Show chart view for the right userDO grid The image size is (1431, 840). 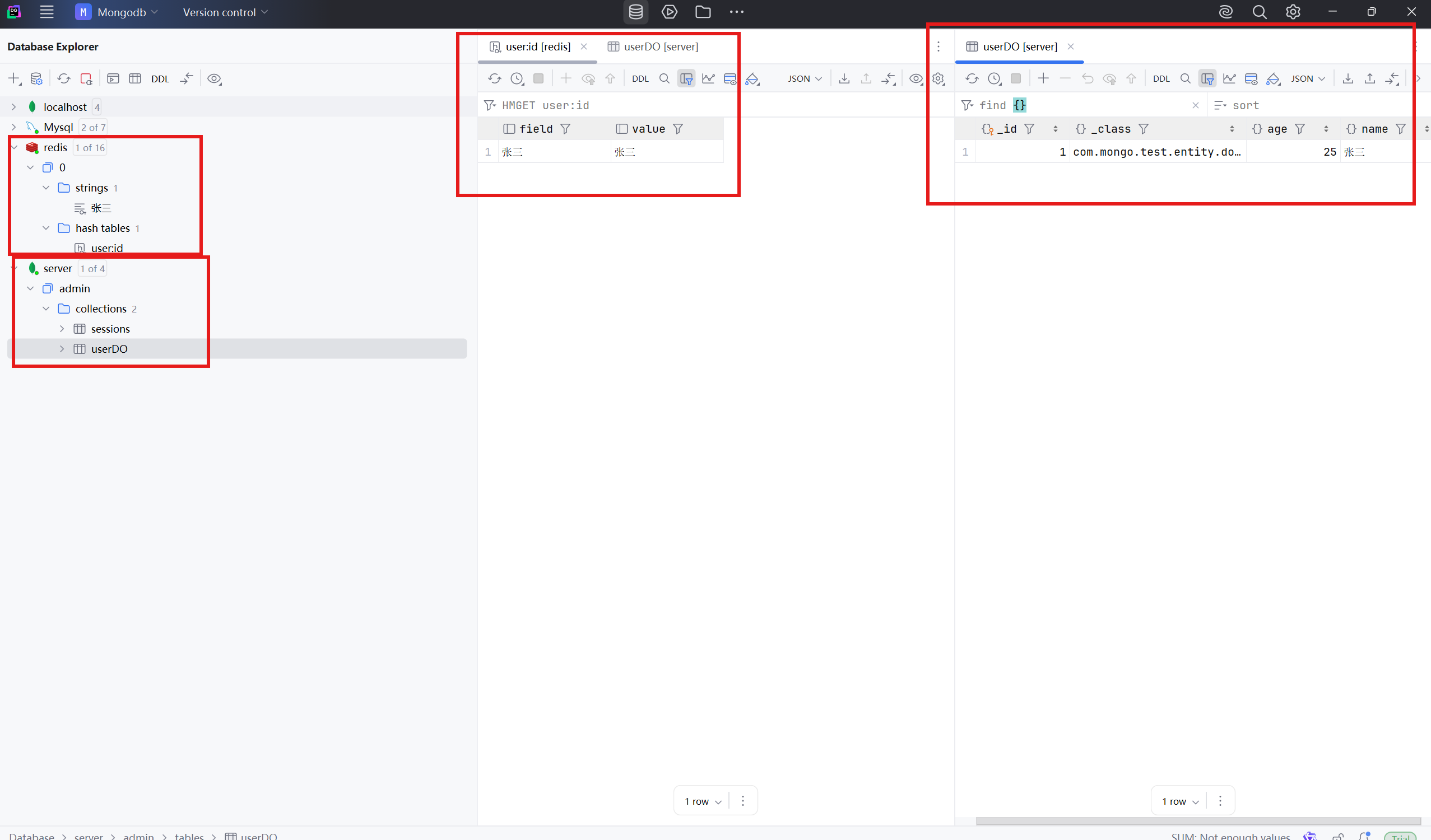tap(1229, 79)
